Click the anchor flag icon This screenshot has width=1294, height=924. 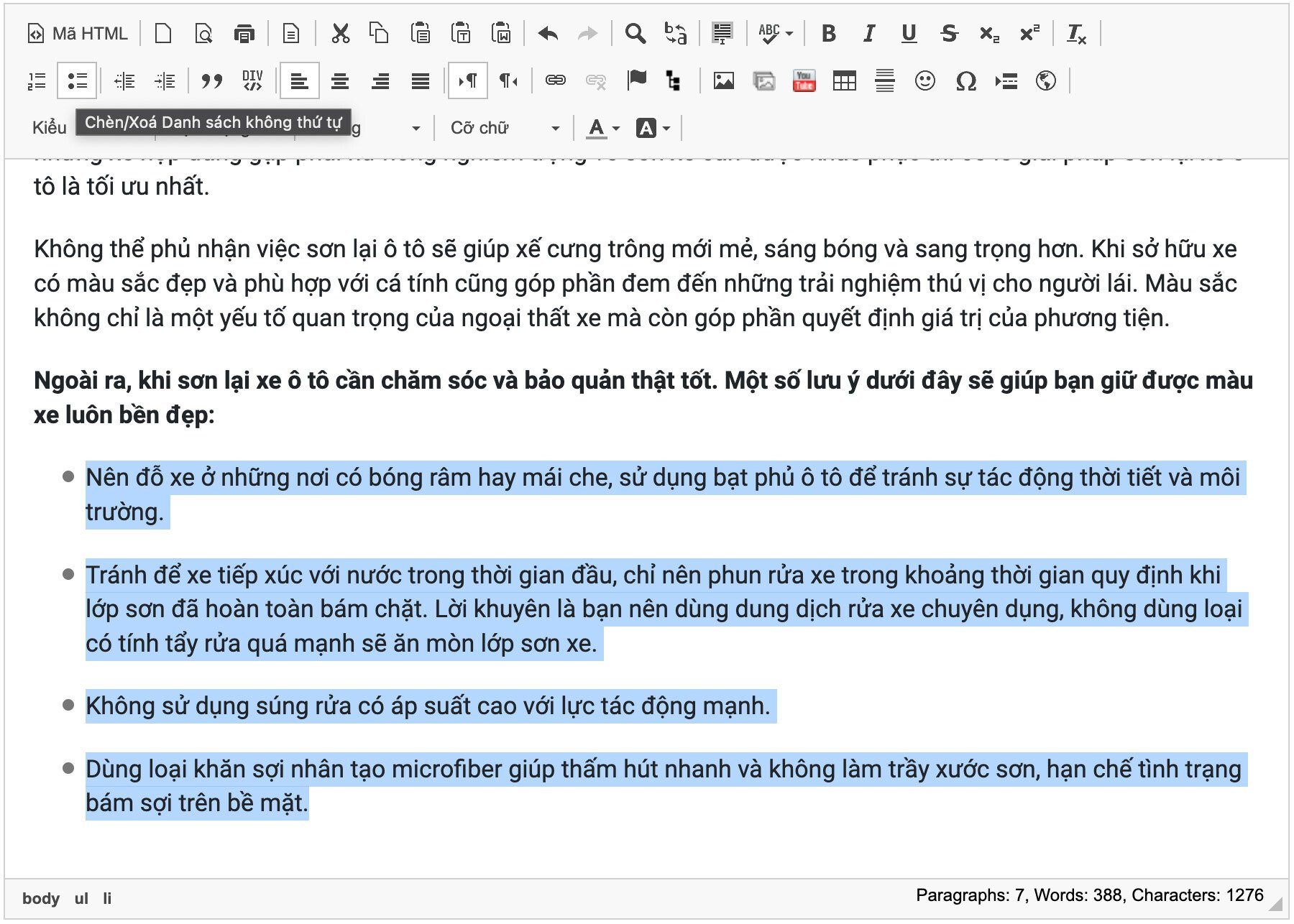(636, 80)
